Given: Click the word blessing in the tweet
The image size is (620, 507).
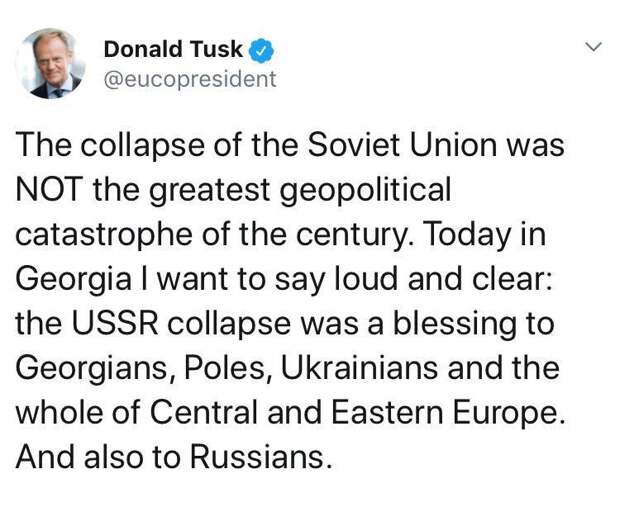Looking at the screenshot, I should click(x=454, y=325).
